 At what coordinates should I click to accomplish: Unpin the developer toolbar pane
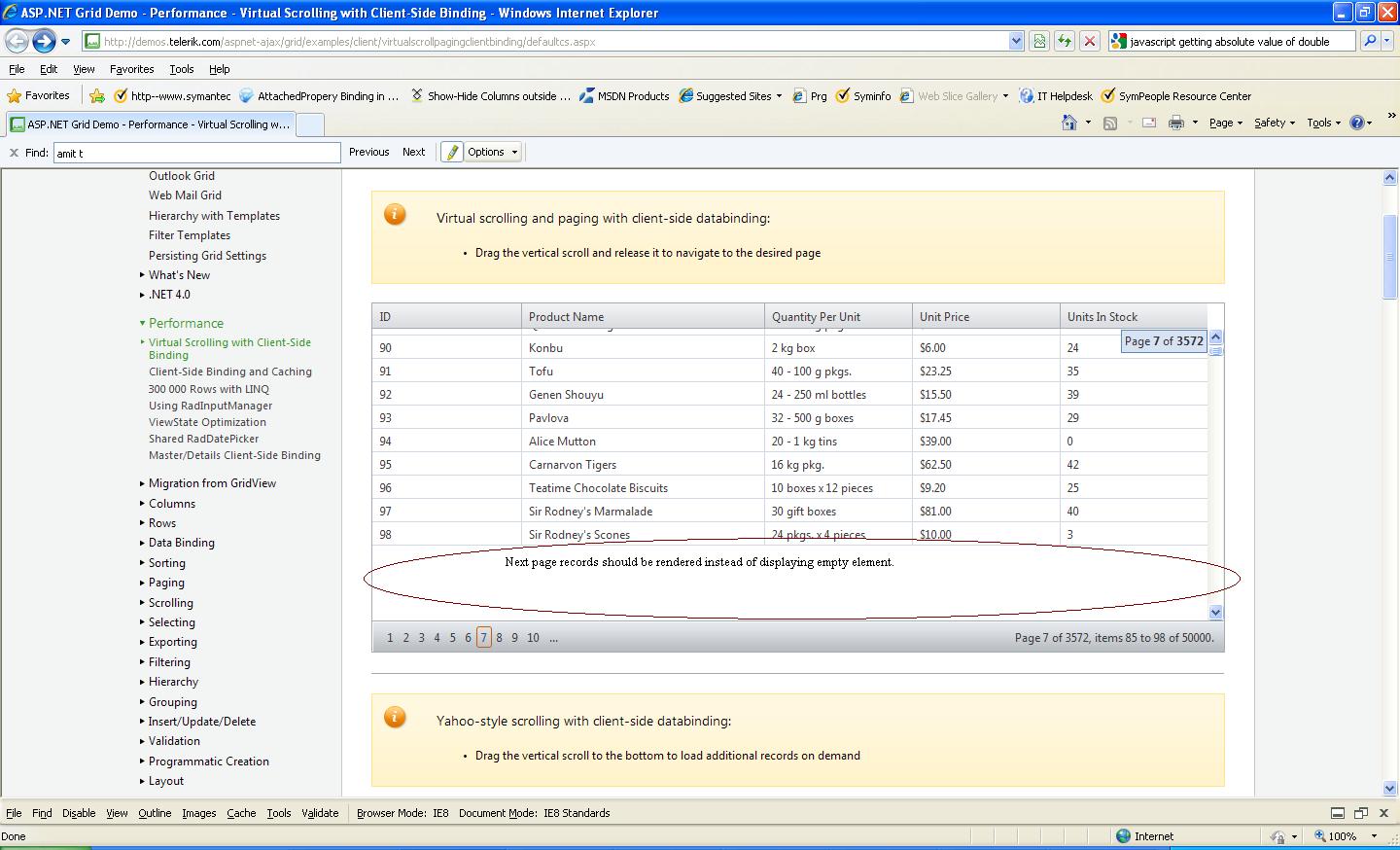(x=1361, y=813)
